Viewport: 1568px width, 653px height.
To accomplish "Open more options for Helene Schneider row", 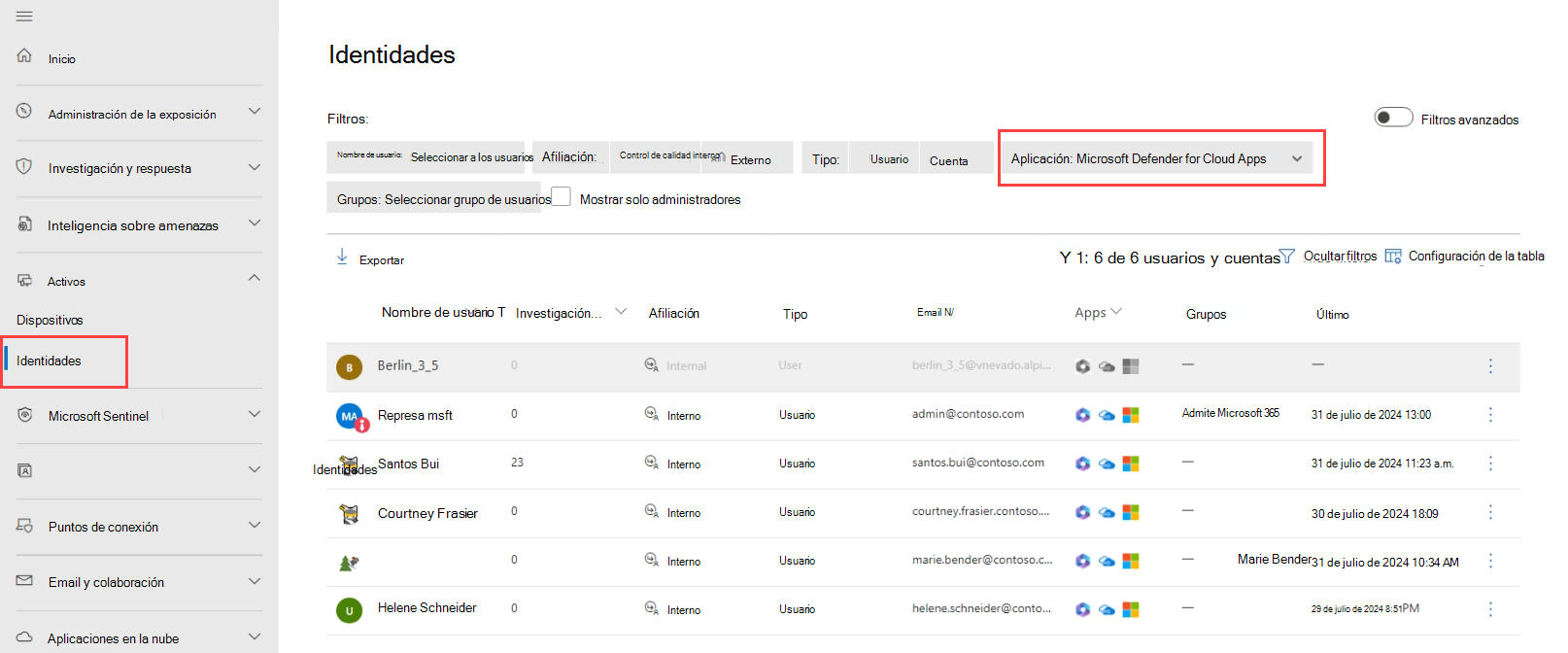I will coord(1490,609).
